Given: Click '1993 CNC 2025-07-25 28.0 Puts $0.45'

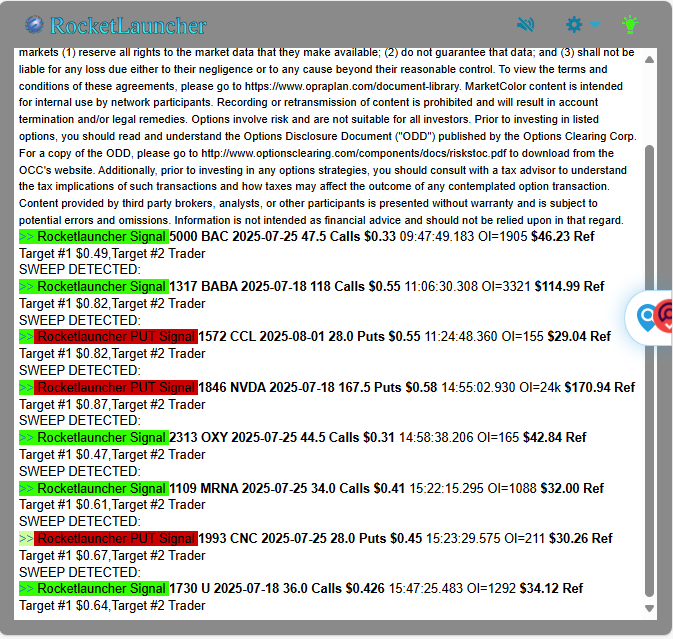Looking at the screenshot, I should (310, 539).
